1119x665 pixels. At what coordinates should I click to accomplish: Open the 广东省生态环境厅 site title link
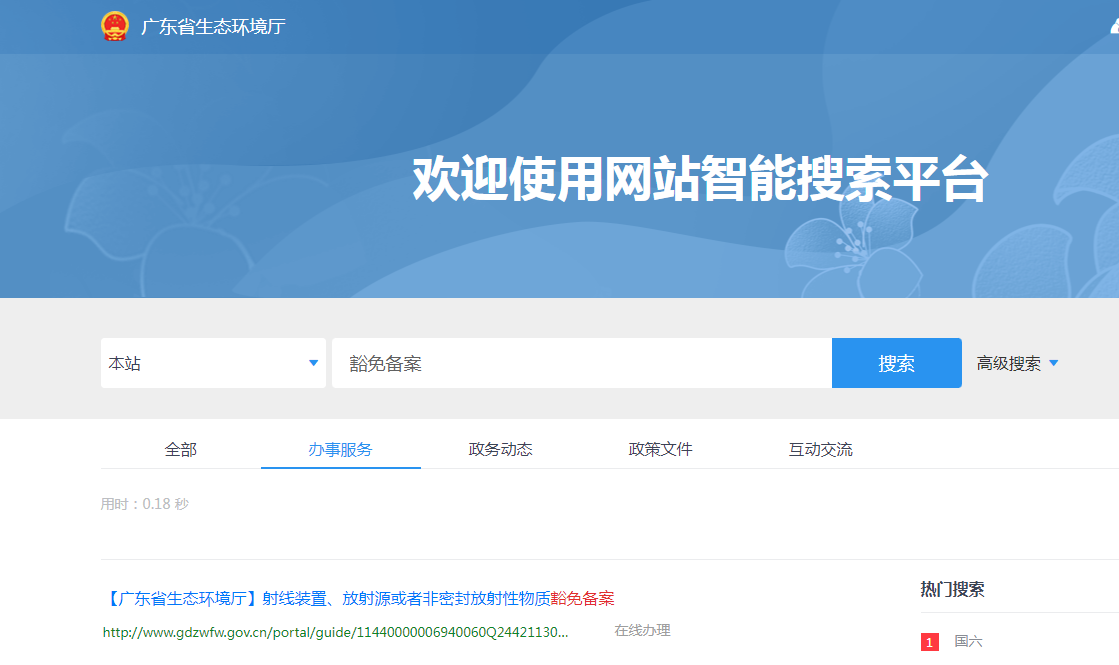[x=213, y=27]
